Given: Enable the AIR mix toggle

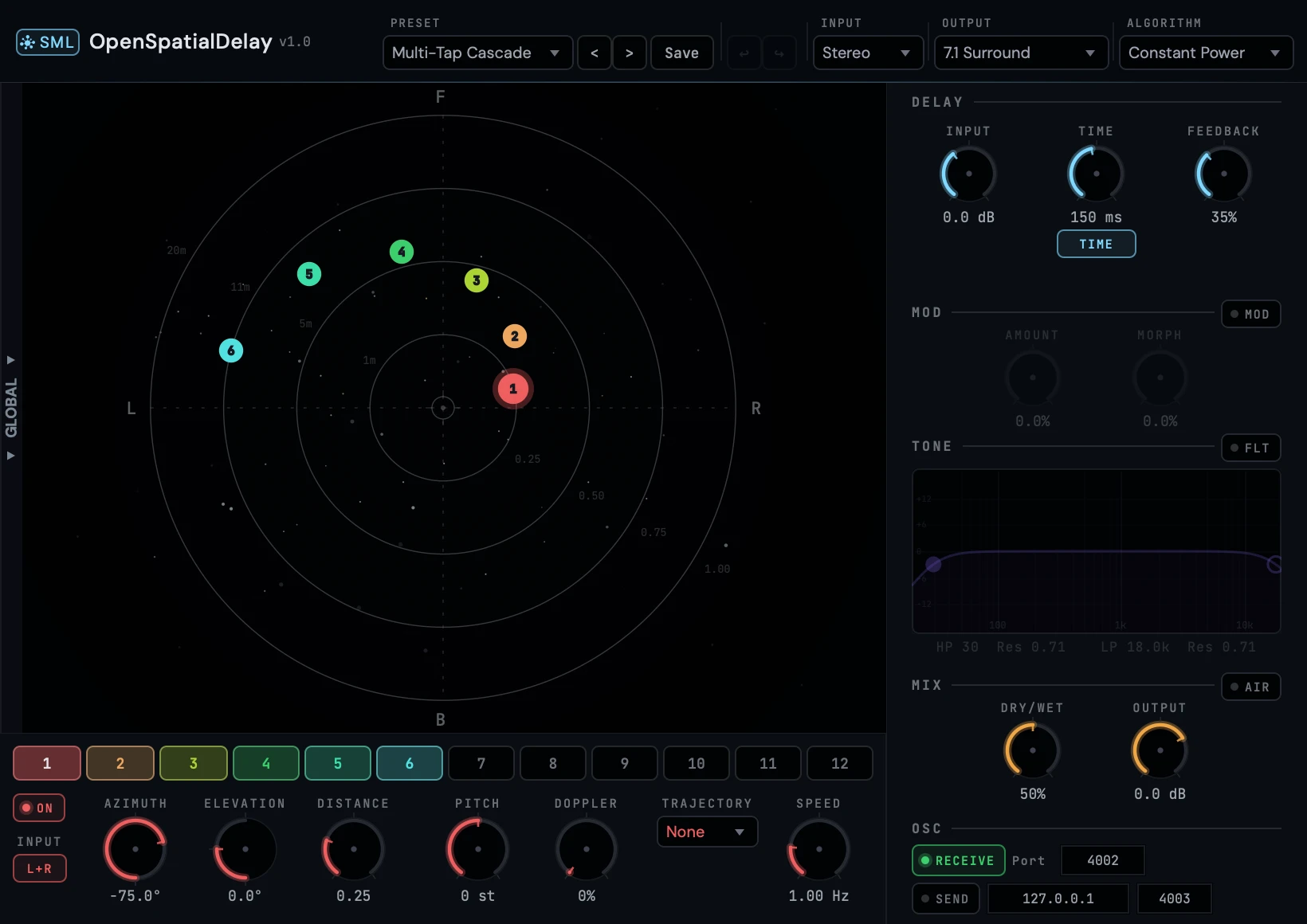Looking at the screenshot, I should [1250, 687].
